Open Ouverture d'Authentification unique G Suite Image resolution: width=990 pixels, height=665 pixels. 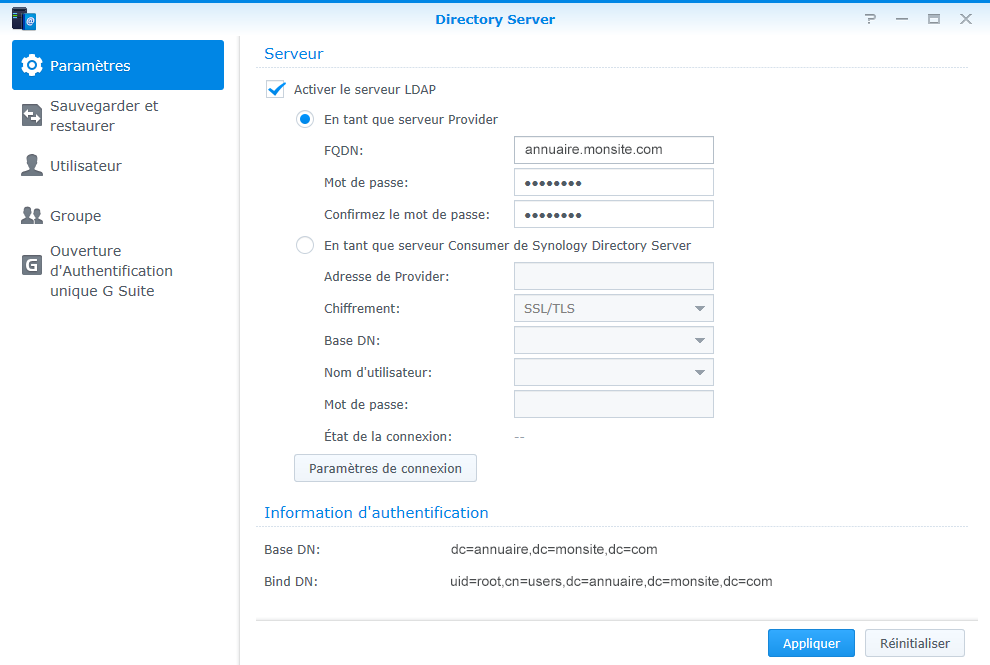118,271
